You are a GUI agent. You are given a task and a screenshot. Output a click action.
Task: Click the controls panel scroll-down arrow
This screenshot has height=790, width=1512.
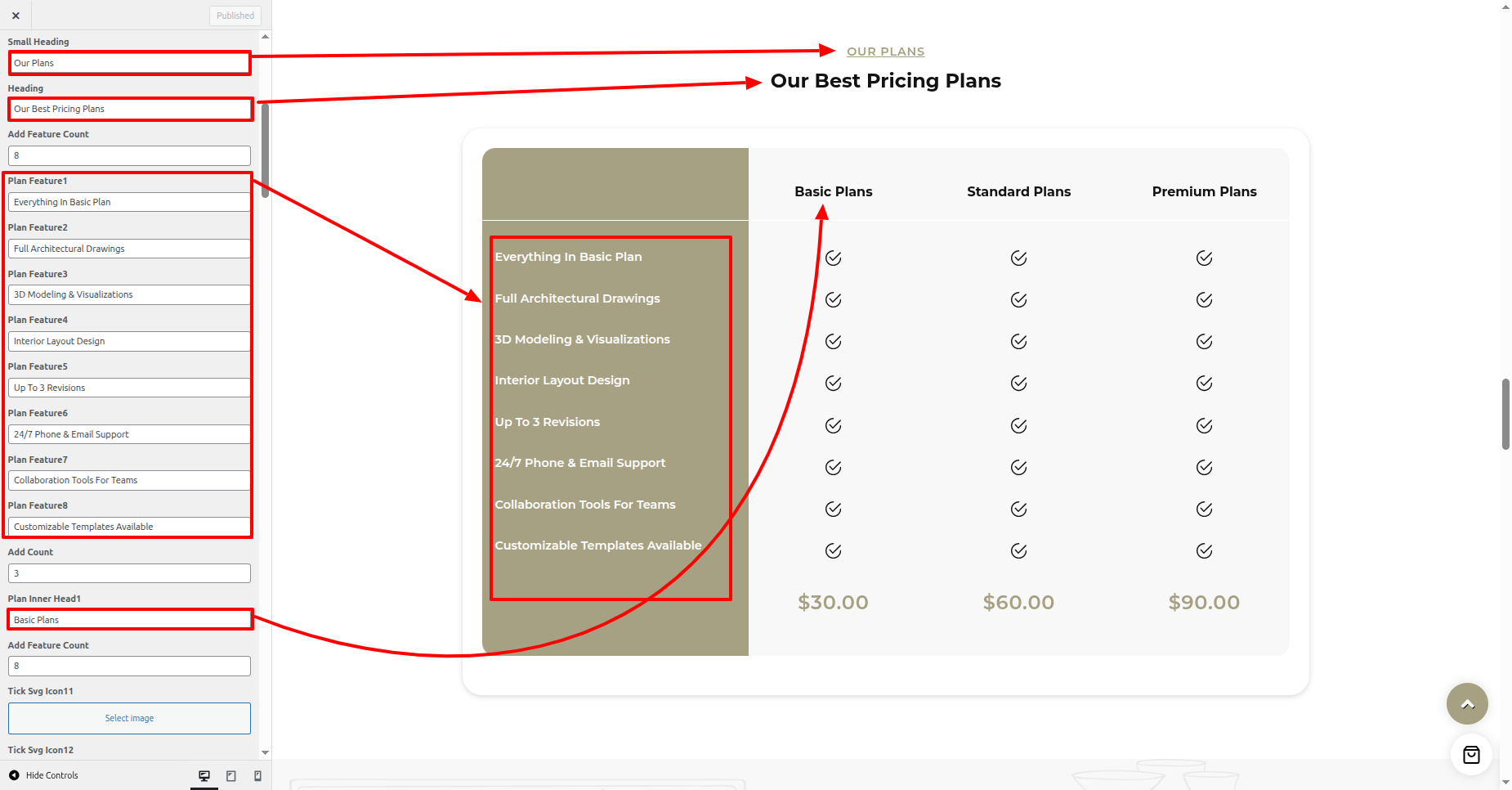click(265, 752)
